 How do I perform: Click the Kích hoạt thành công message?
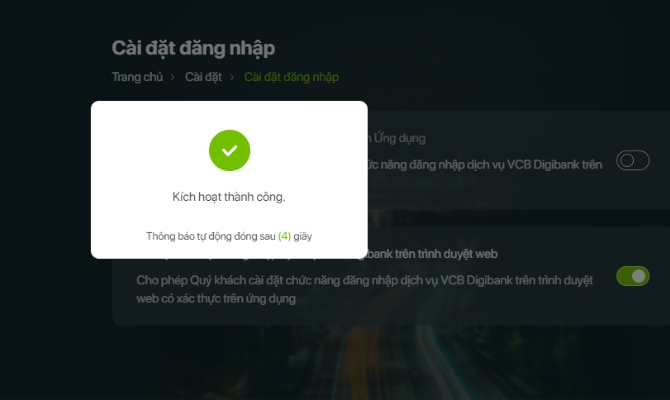(229, 197)
